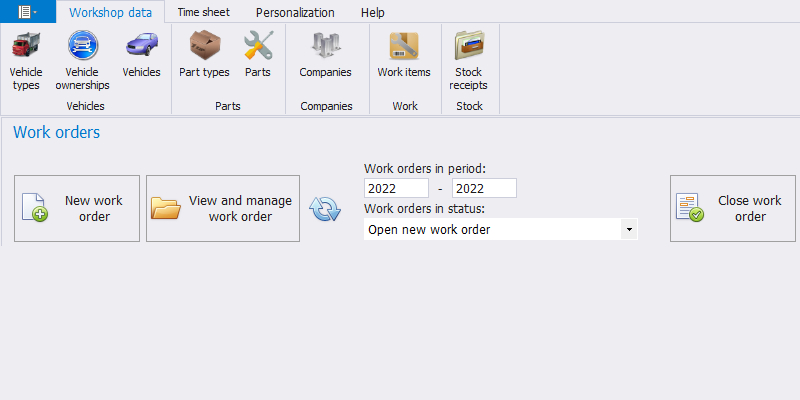
Task: Open Work items in ribbon
Action: [x=404, y=47]
